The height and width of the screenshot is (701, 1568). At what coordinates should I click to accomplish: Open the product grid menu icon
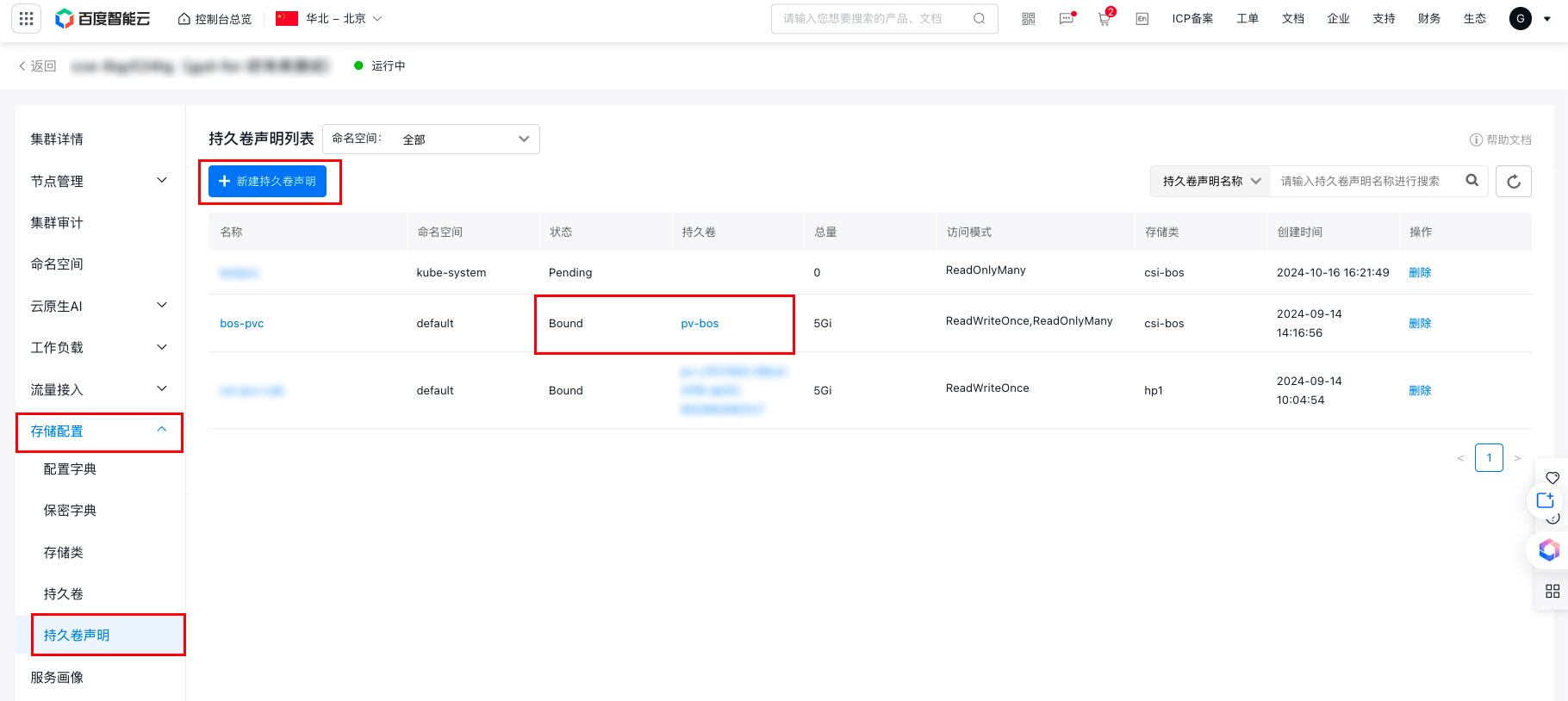26,18
